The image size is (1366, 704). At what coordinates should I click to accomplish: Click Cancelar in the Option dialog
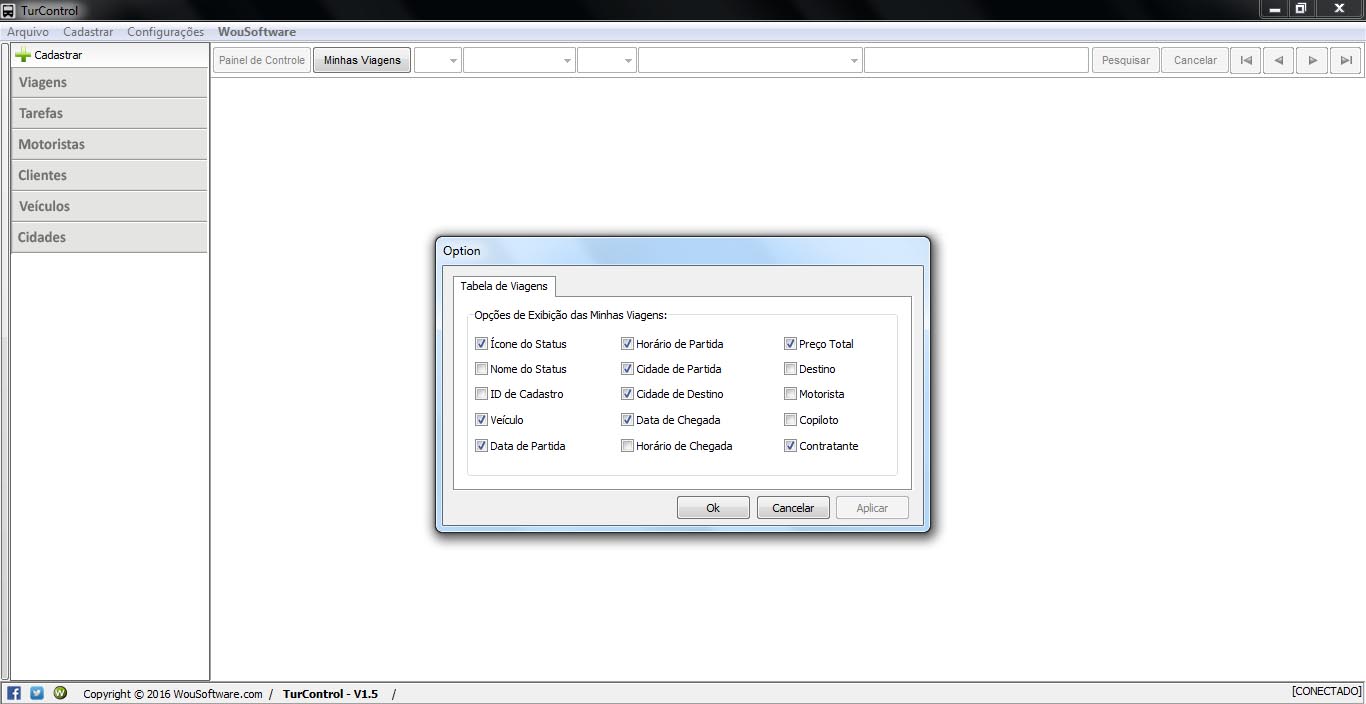coord(793,508)
